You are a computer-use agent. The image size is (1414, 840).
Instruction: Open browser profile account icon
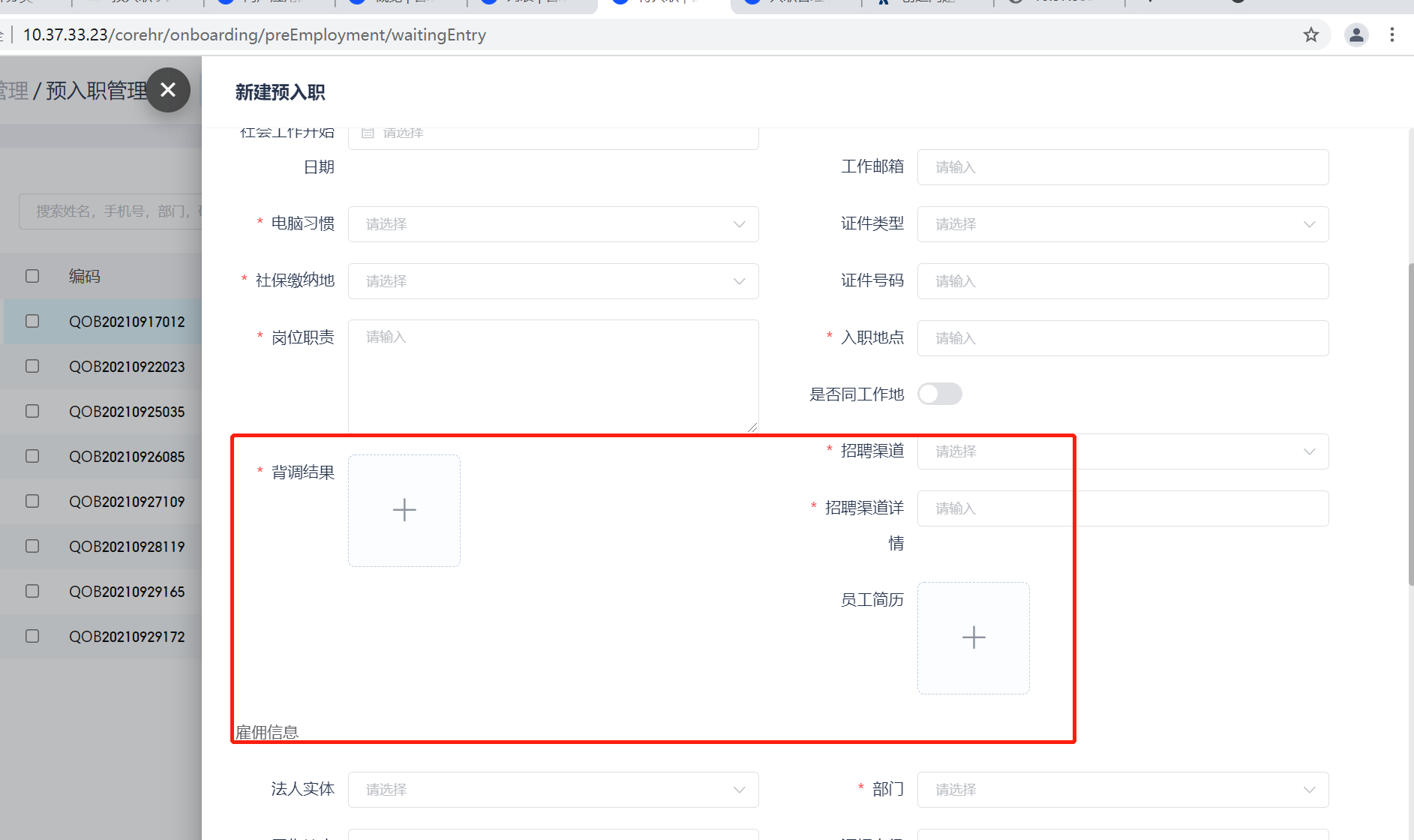pos(1355,35)
